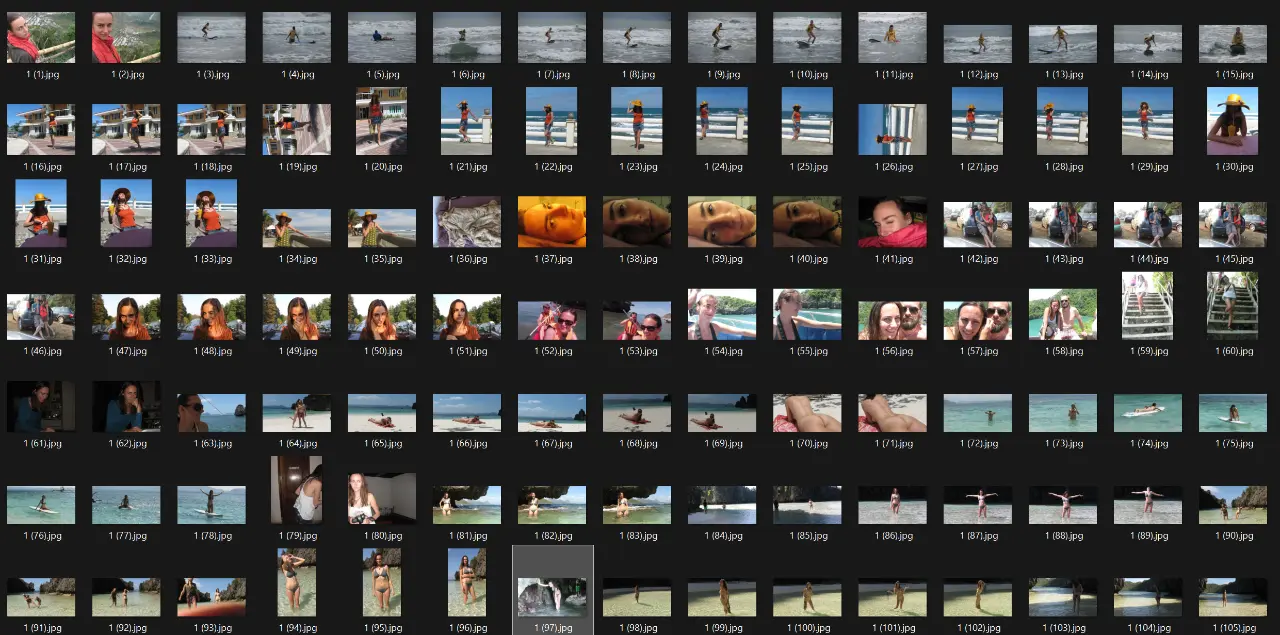Viewport: 1280px width, 635px height.
Task: Select the thumbnail for 1 (105).jpg
Action: click(x=1232, y=597)
